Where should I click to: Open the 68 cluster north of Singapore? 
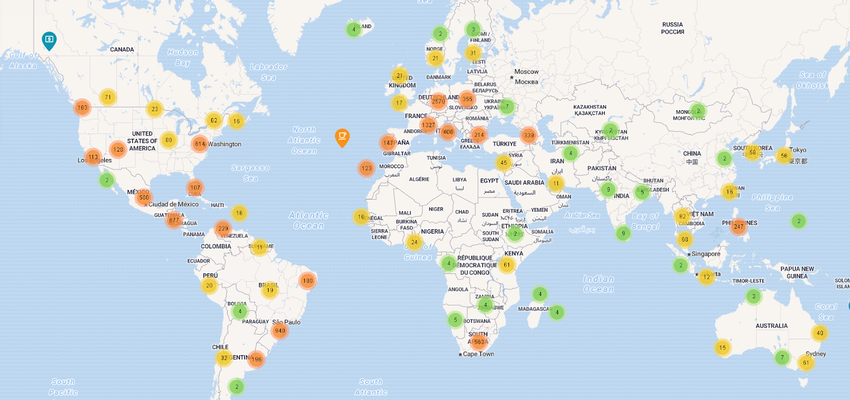(685, 239)
